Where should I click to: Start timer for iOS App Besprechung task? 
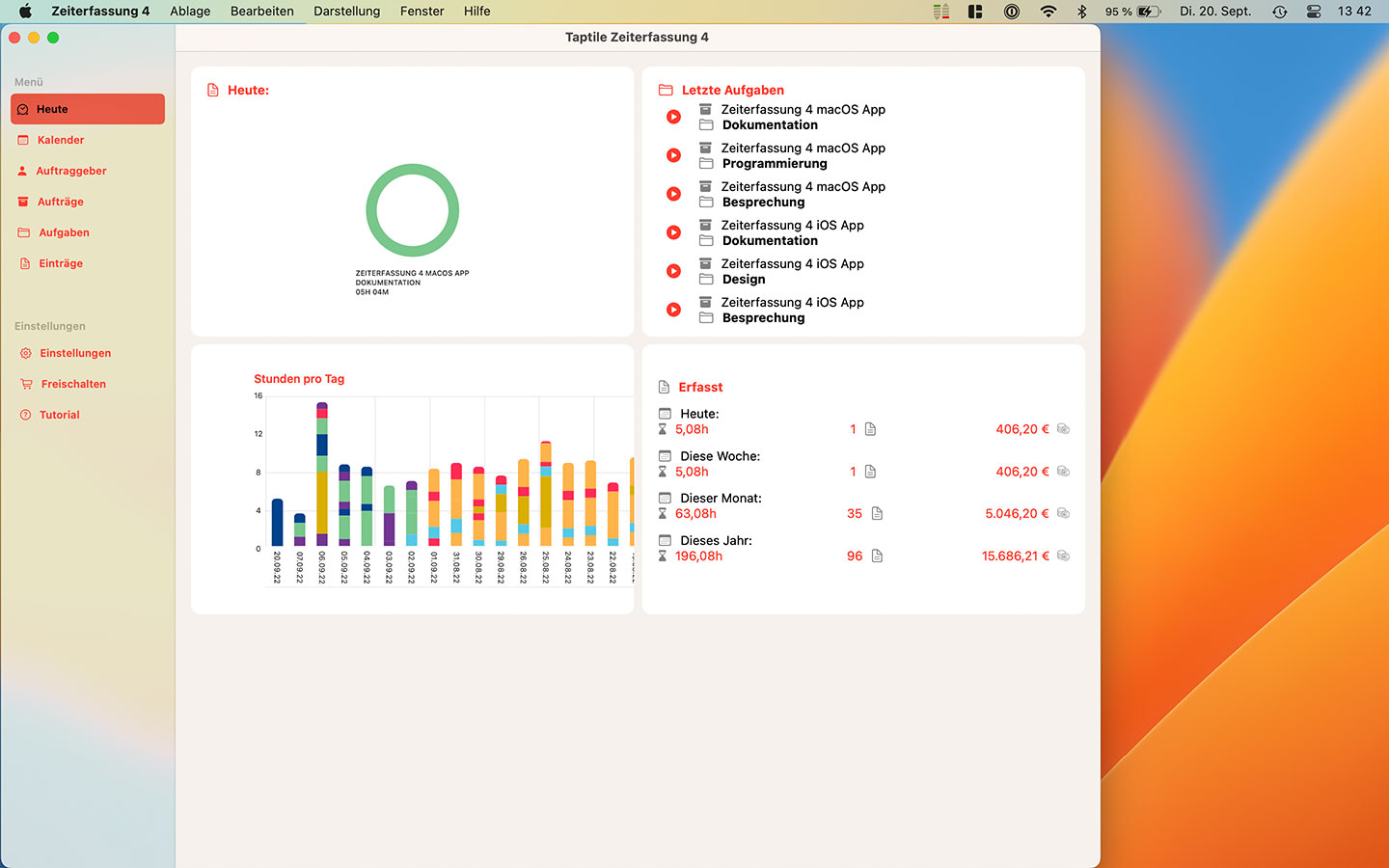[674, 310]
